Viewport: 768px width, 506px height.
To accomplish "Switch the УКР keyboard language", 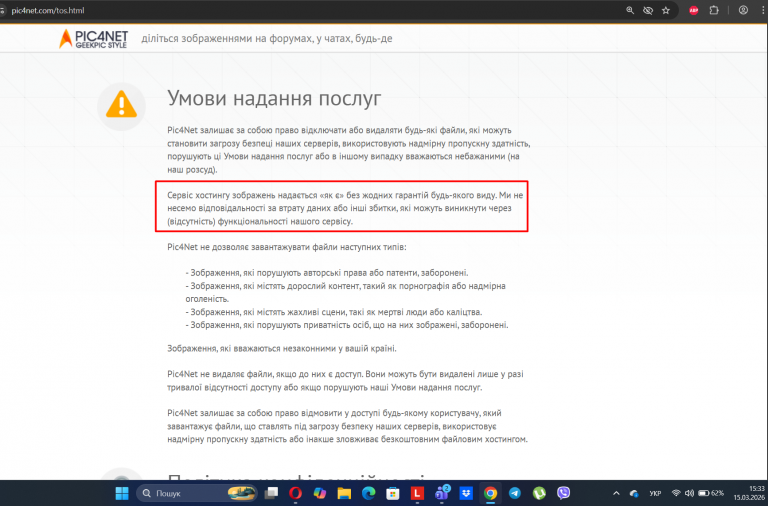I will pyautogui.click(x=655, y=493).
